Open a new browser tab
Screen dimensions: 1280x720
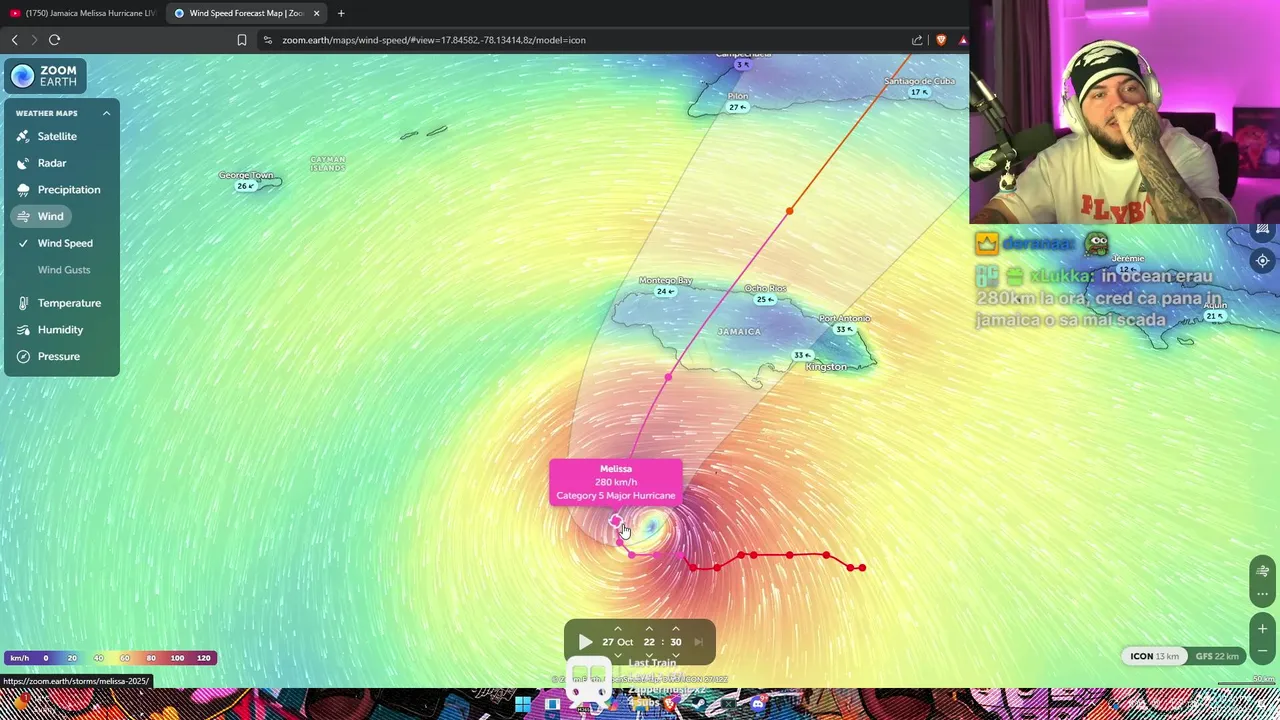(x=341, y=13)
